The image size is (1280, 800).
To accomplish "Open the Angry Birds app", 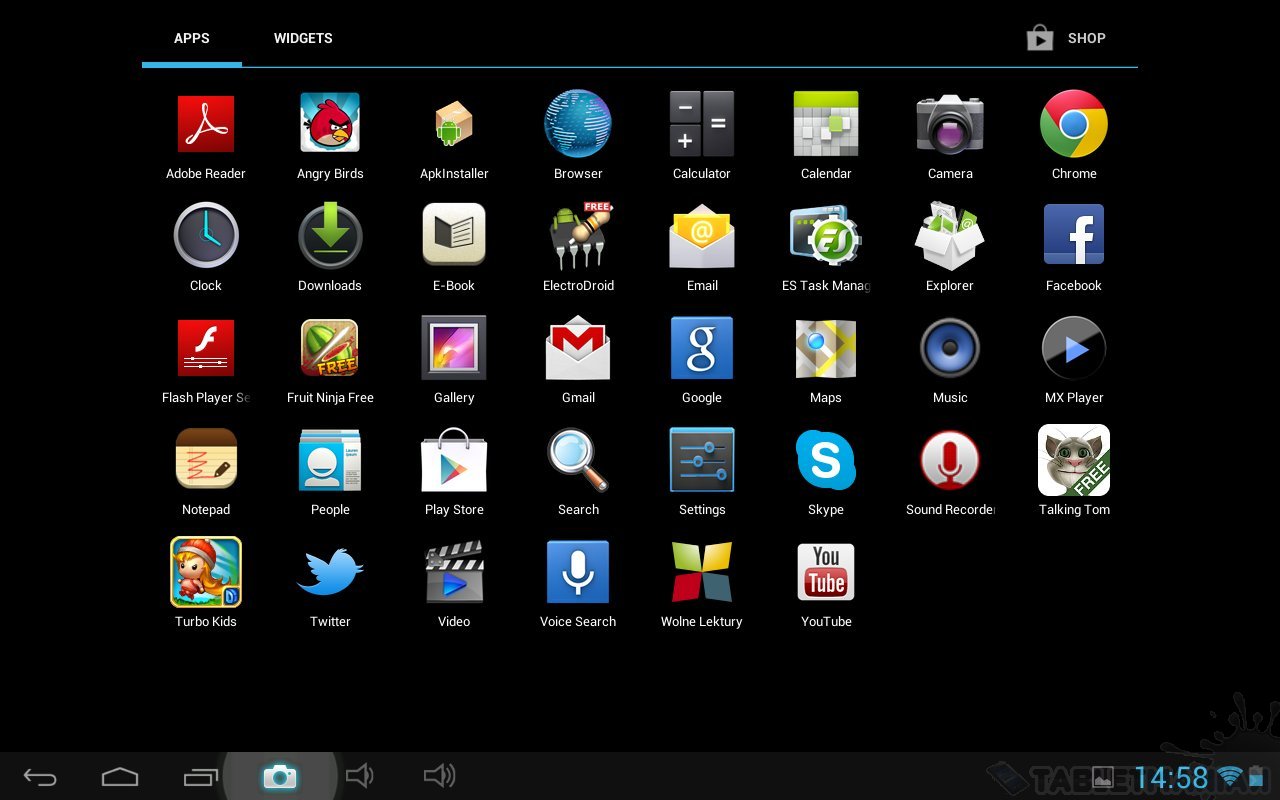I will 330,124.
